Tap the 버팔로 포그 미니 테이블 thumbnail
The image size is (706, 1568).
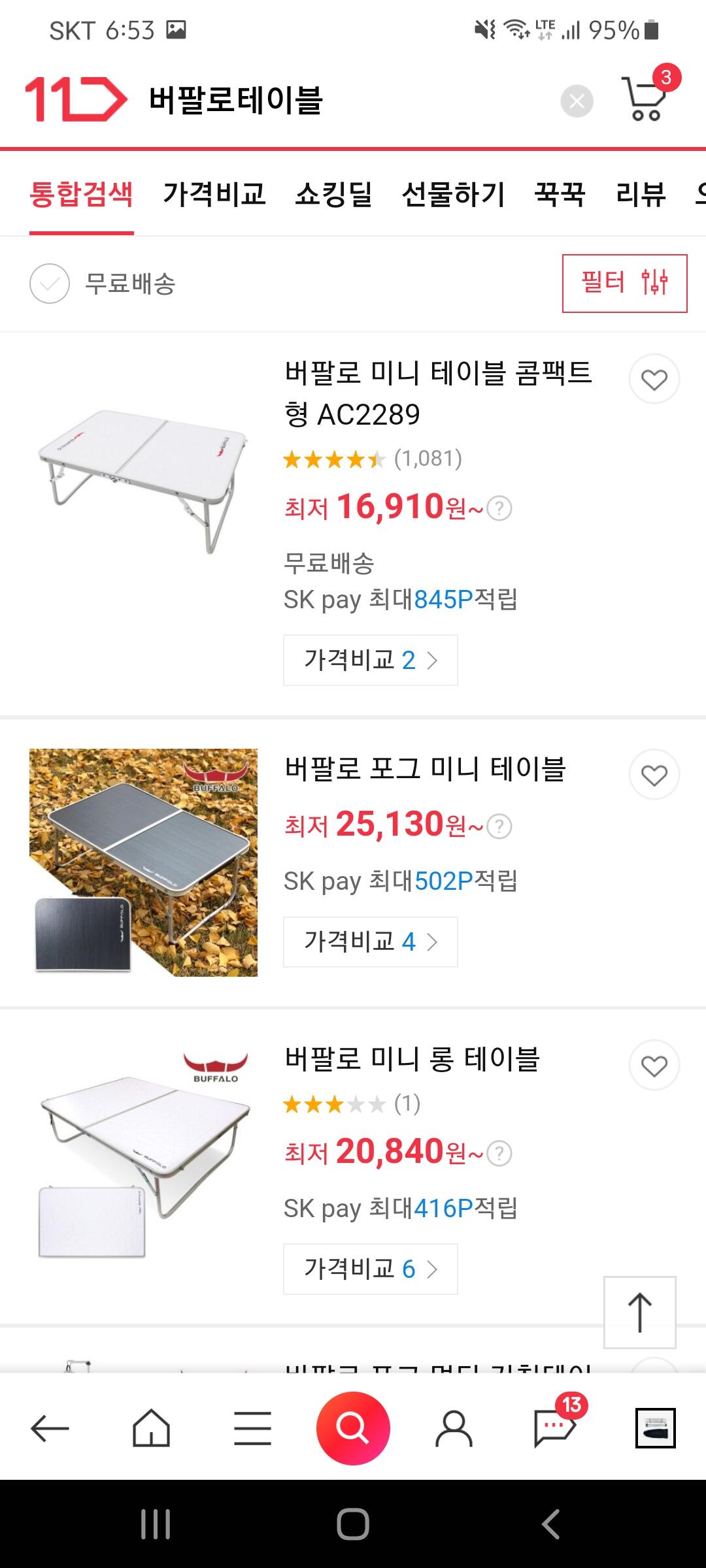pos(143,862)
